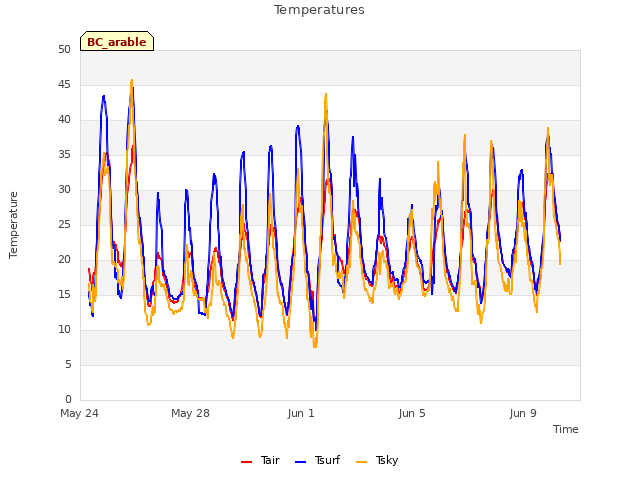Toggle the Tair series in the legend

(260, 460)
